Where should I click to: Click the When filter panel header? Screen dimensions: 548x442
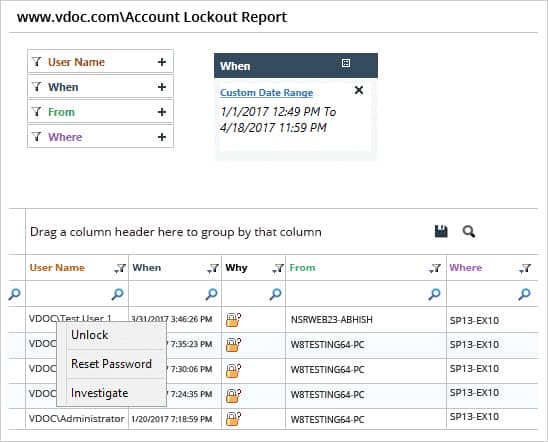click(296, 66)
